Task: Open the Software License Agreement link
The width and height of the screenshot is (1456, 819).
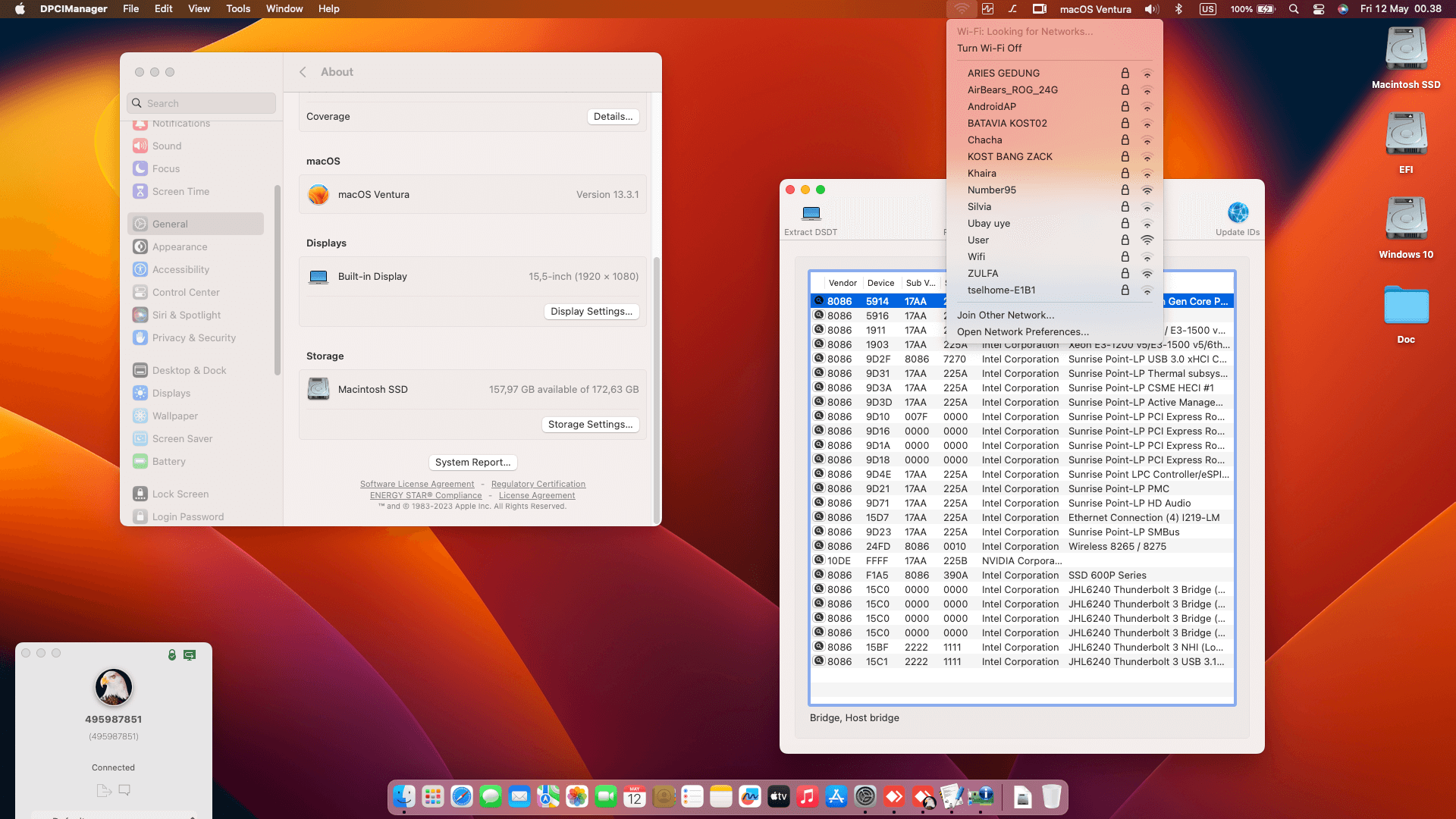Action: coord(417,484)
